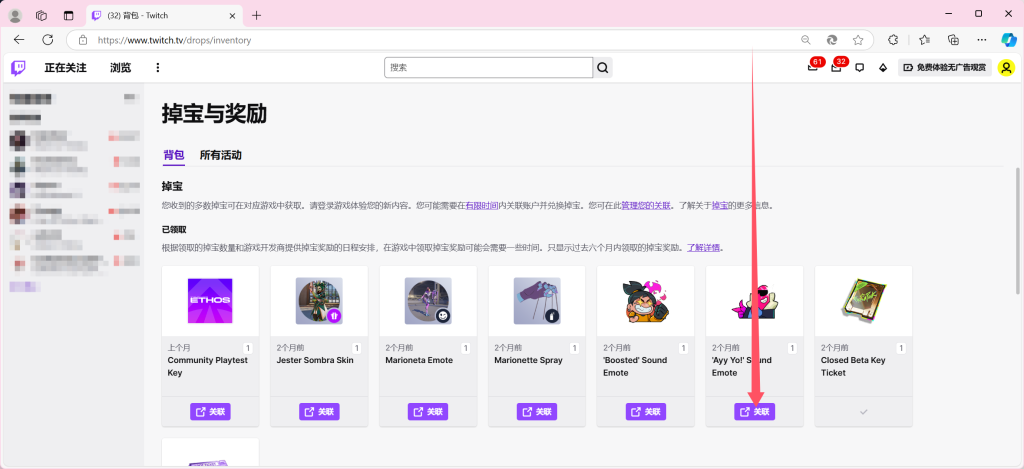
Task: Open the zoom magnifier icon in address bar
Action: pyautogui.click(x=806, y=40)
